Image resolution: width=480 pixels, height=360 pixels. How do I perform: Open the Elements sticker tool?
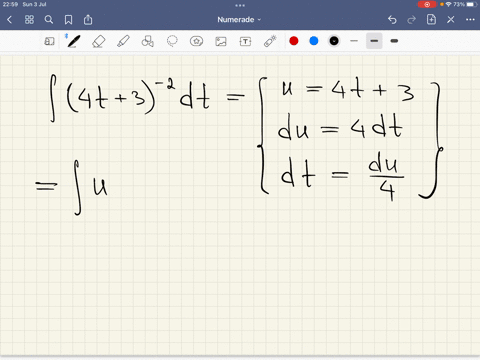click(x=196, y=41)
